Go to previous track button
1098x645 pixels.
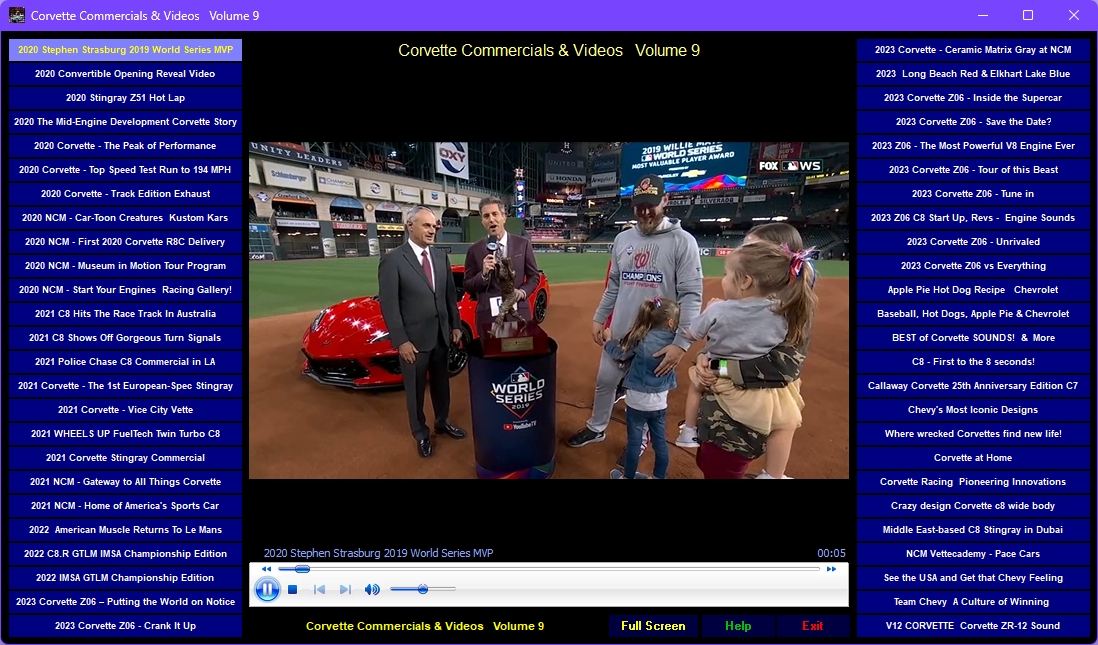pyautogui.click(x=319, y=590)
